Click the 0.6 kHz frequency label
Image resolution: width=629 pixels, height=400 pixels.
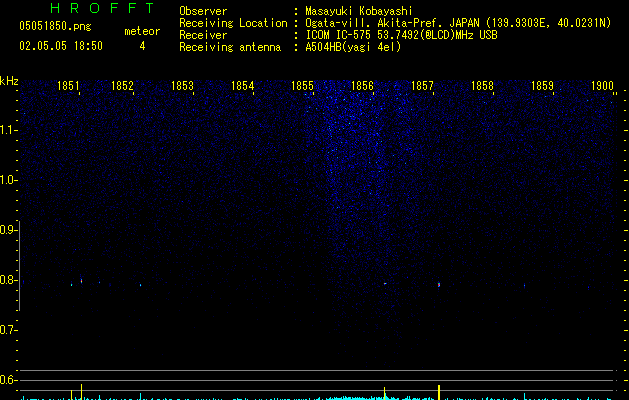8,380
